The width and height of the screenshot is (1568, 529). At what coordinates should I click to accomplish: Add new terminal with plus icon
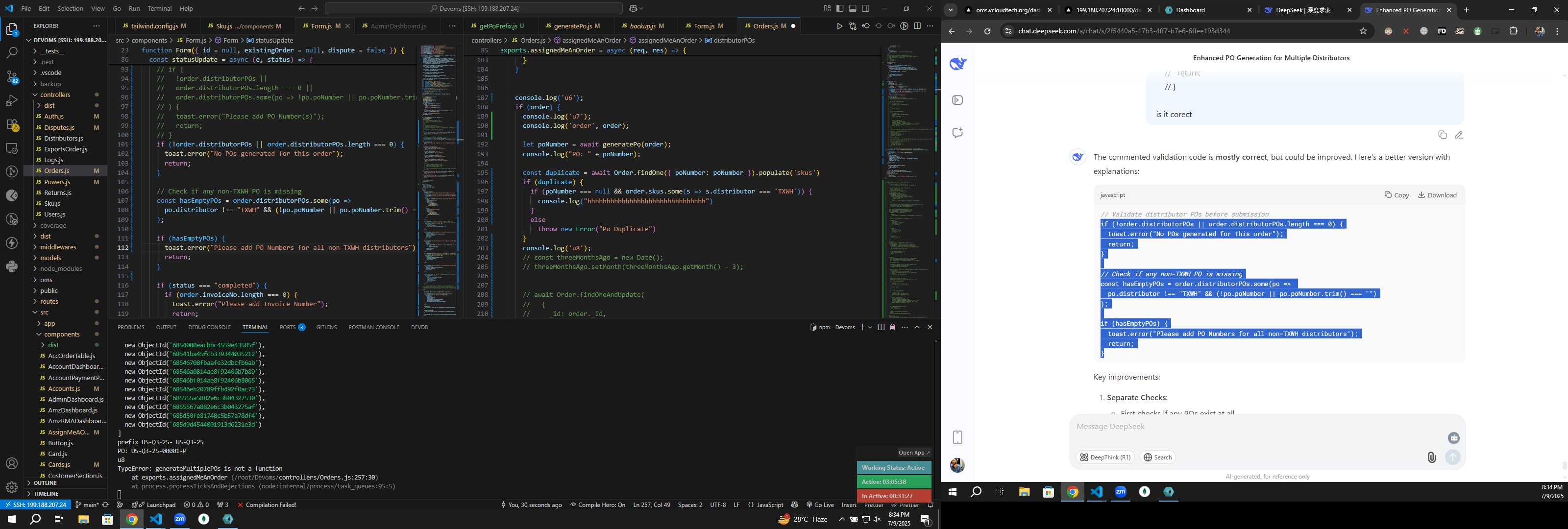point(862,328)
